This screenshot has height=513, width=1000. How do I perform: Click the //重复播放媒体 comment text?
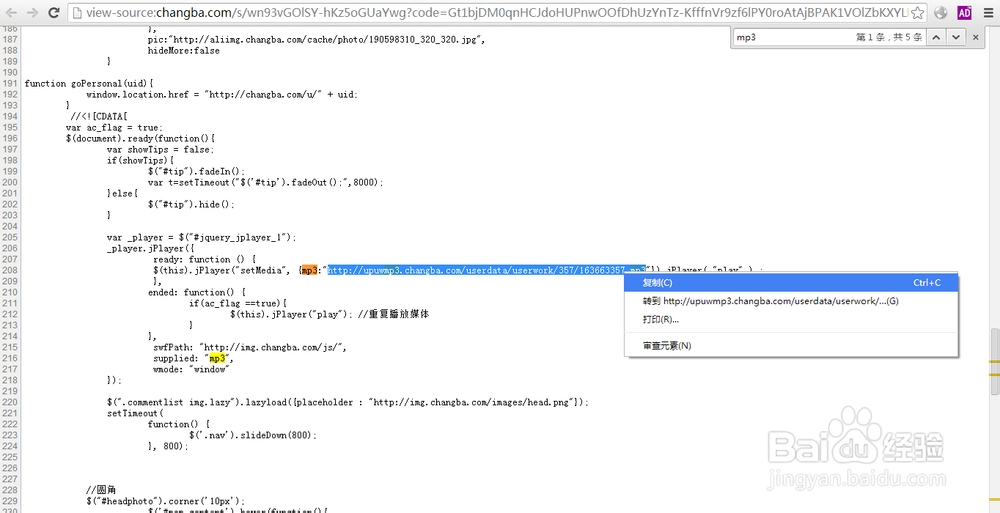click(393, 315)
